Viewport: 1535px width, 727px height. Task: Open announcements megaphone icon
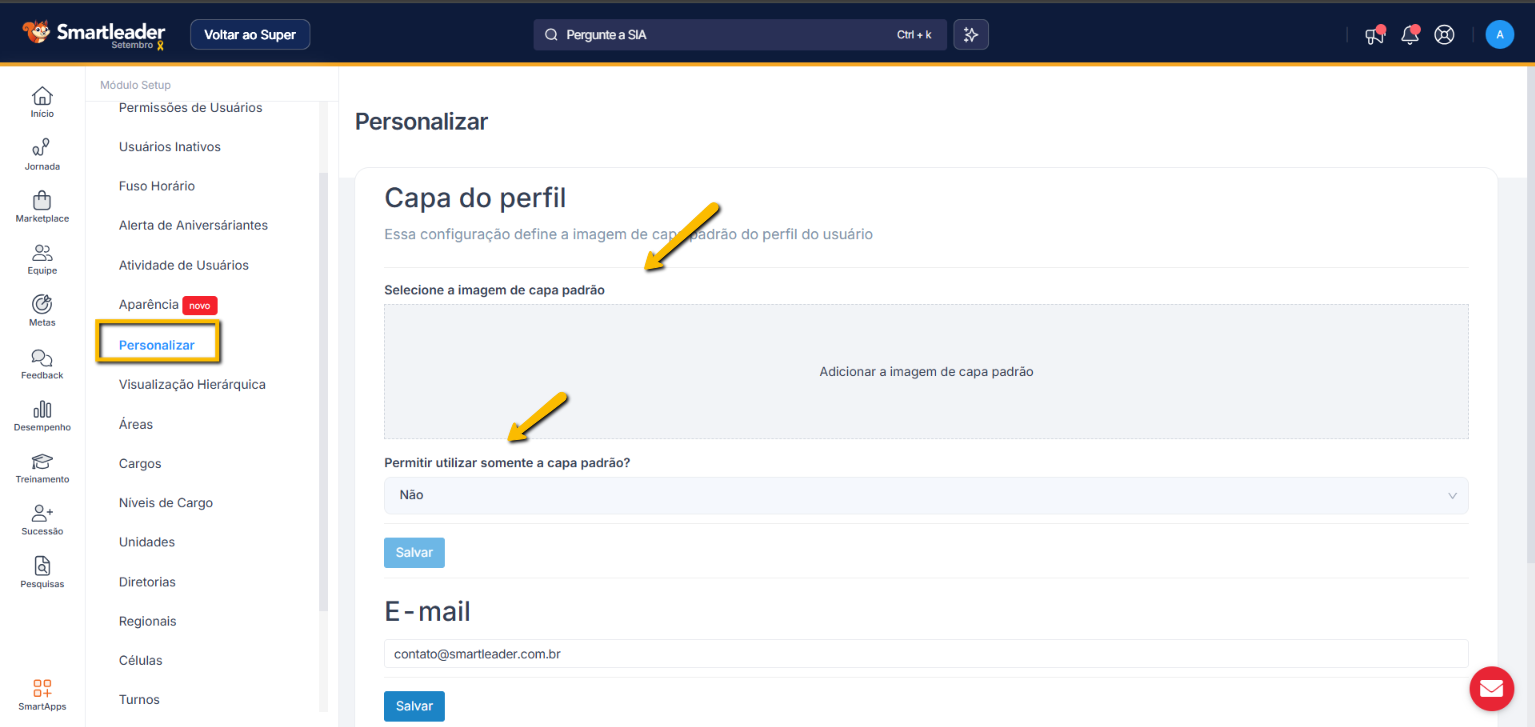(x=1375, y=35)
